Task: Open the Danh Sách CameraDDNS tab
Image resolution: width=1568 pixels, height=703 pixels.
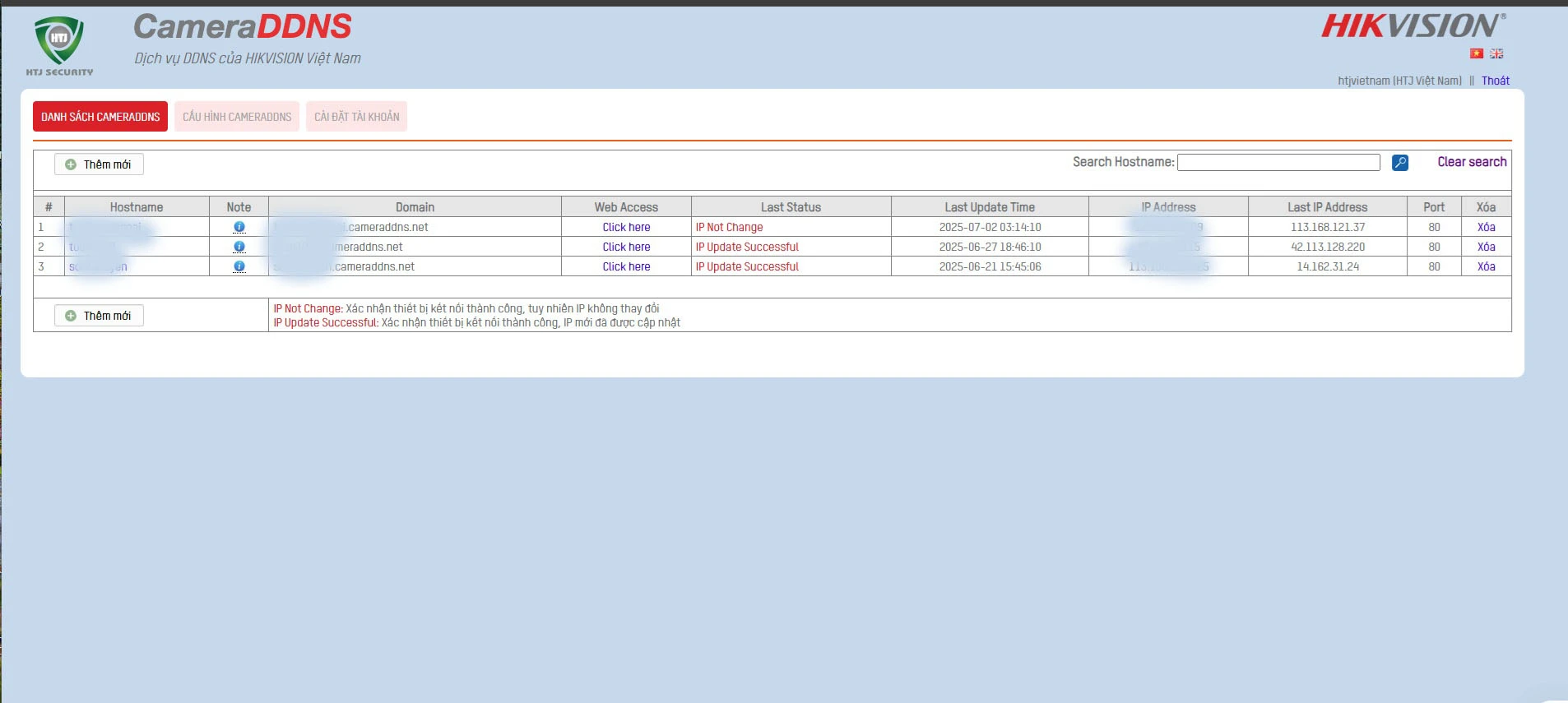Action: [x=100, y=117]
